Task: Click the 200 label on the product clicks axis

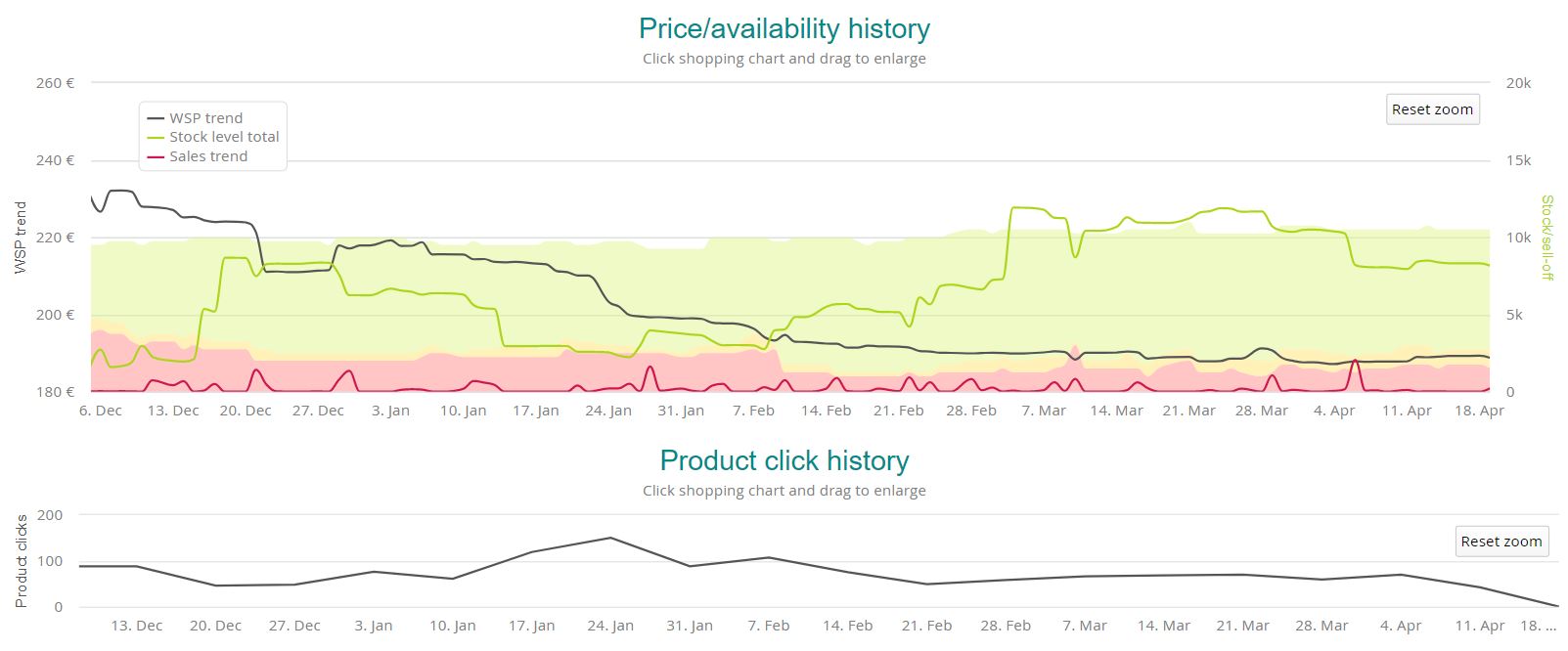Action: (x=50, y=515)
